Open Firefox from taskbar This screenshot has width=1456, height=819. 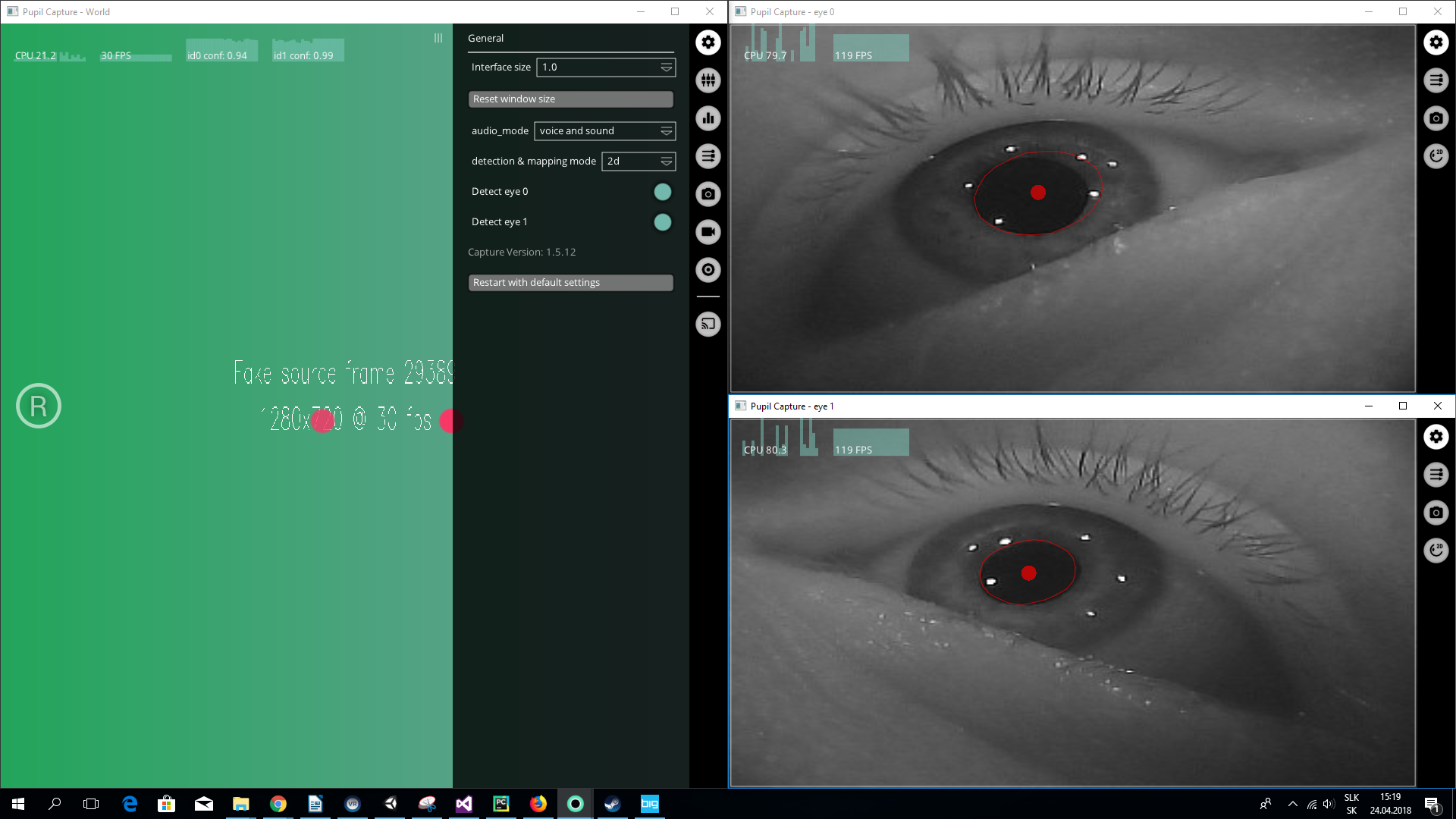pyautogui.click(x=538, y=804)
